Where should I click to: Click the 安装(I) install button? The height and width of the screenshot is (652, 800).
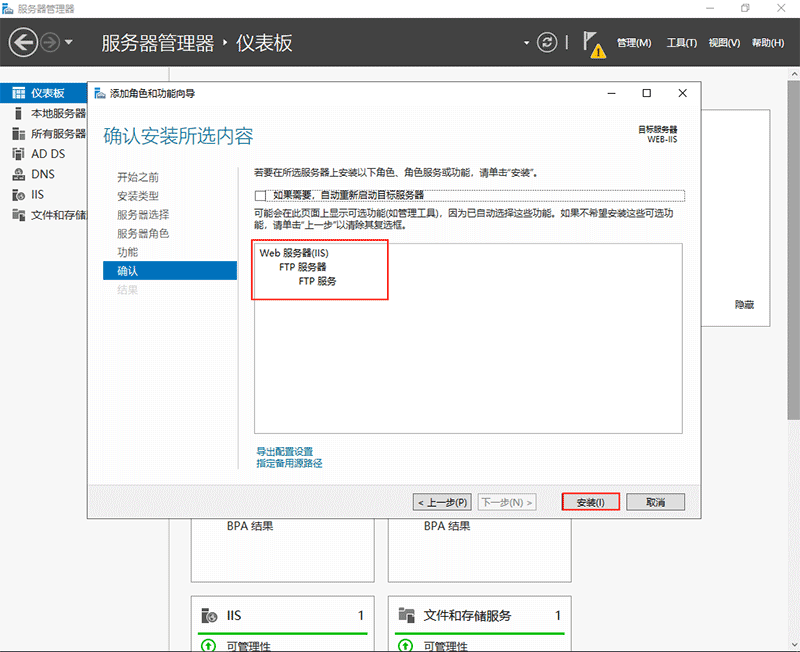[590, 502]
